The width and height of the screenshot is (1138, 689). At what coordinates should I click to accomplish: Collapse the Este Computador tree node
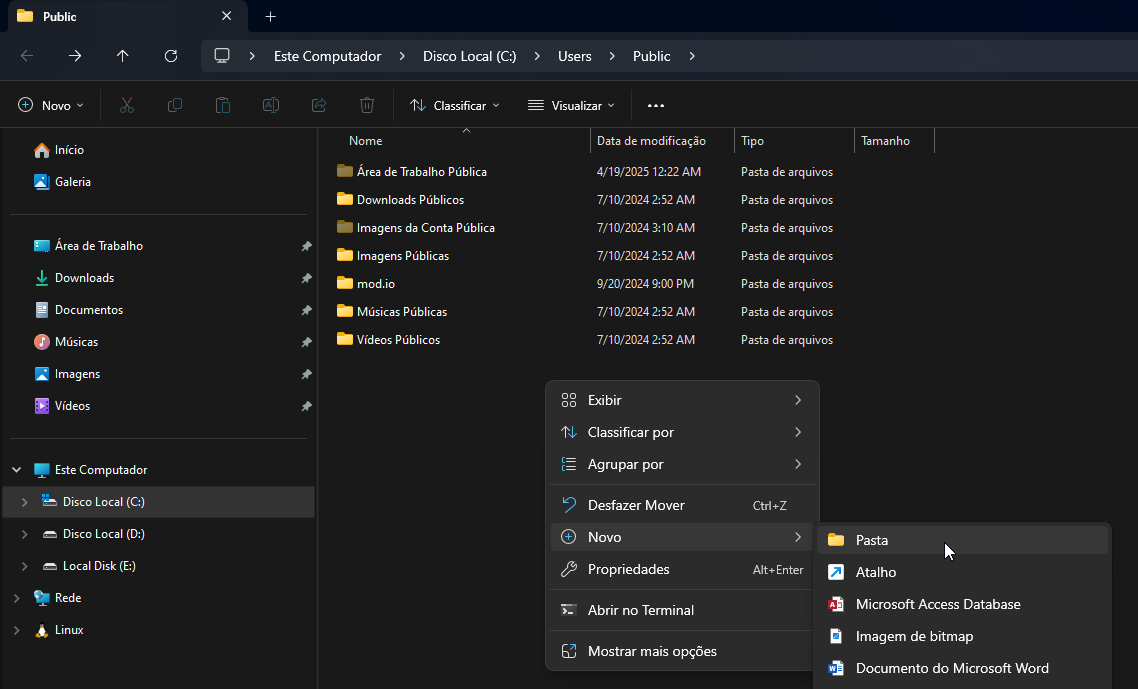click(16, 470)
